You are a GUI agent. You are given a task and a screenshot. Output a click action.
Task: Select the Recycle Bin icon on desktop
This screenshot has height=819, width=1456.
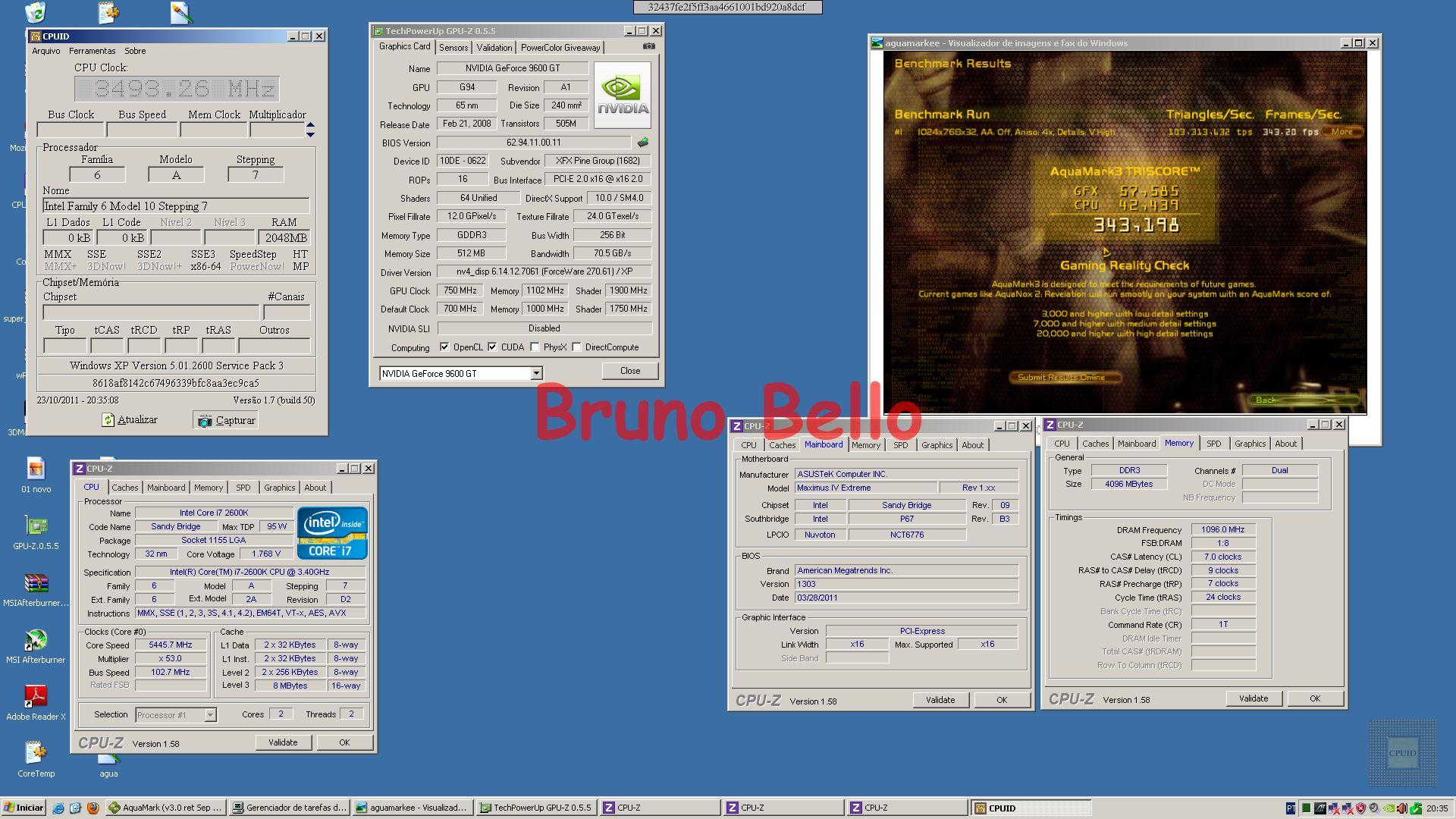(36, 12)
